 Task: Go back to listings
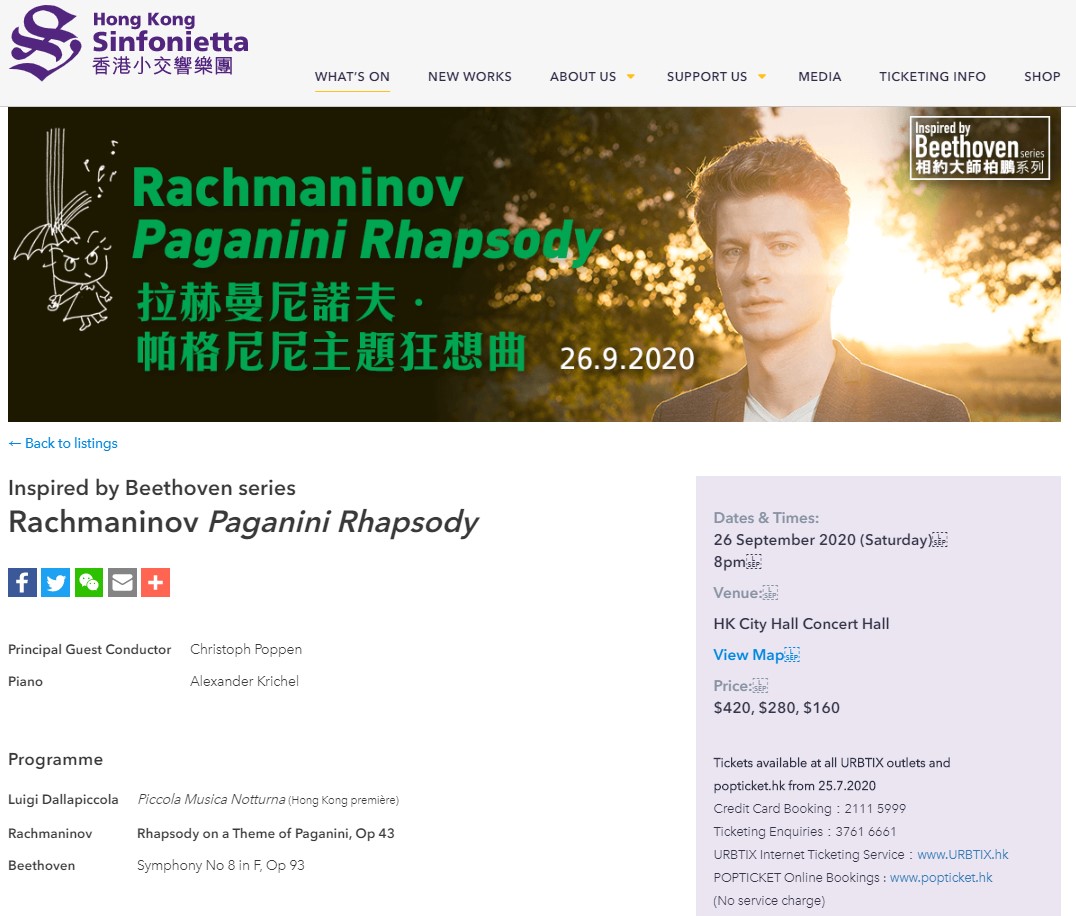click(x=63, y=443)
